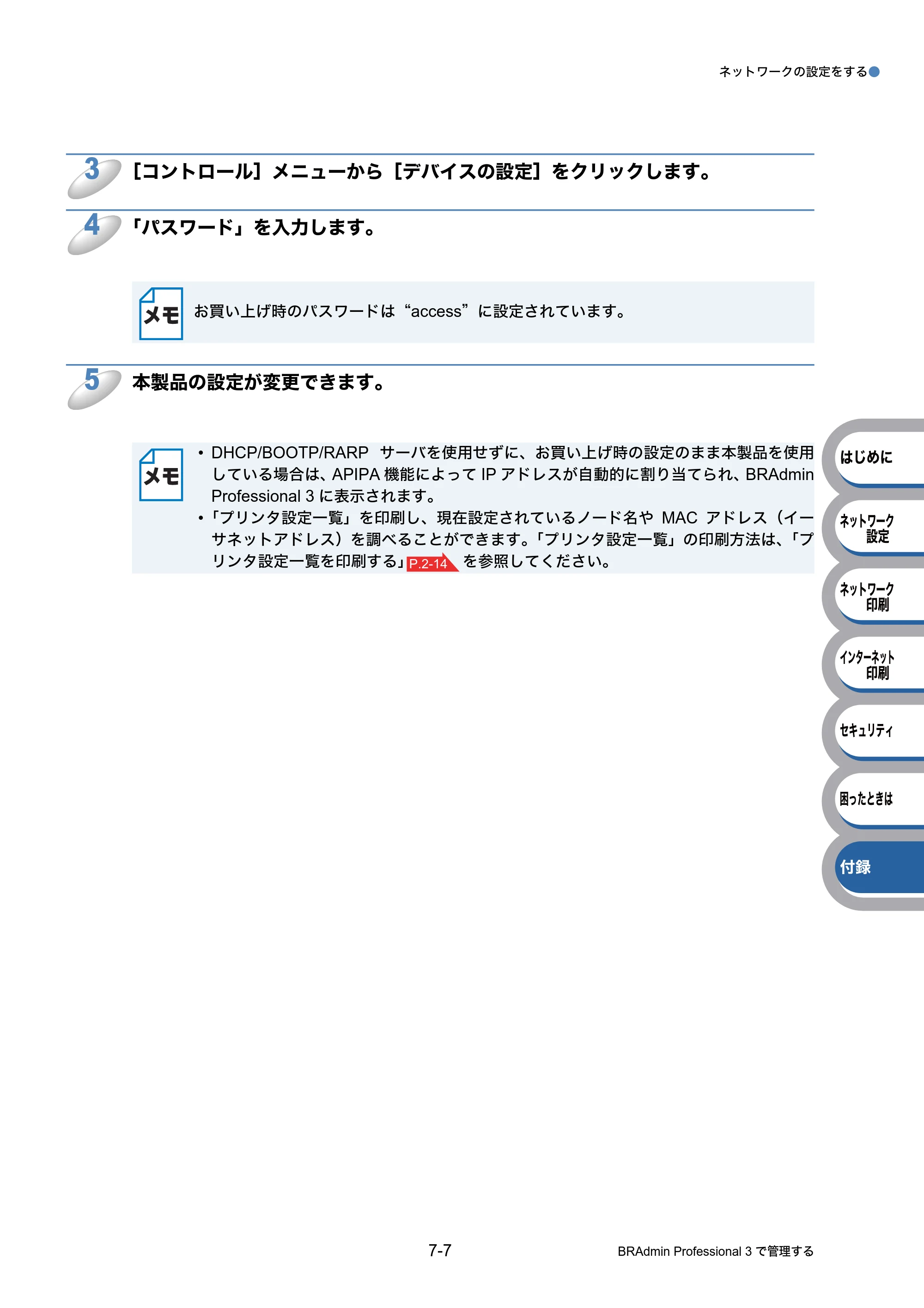Click the line starting with Professional 3 に表示されます
The width and height of the screenshot is (924, 1308).
(323, 496)
